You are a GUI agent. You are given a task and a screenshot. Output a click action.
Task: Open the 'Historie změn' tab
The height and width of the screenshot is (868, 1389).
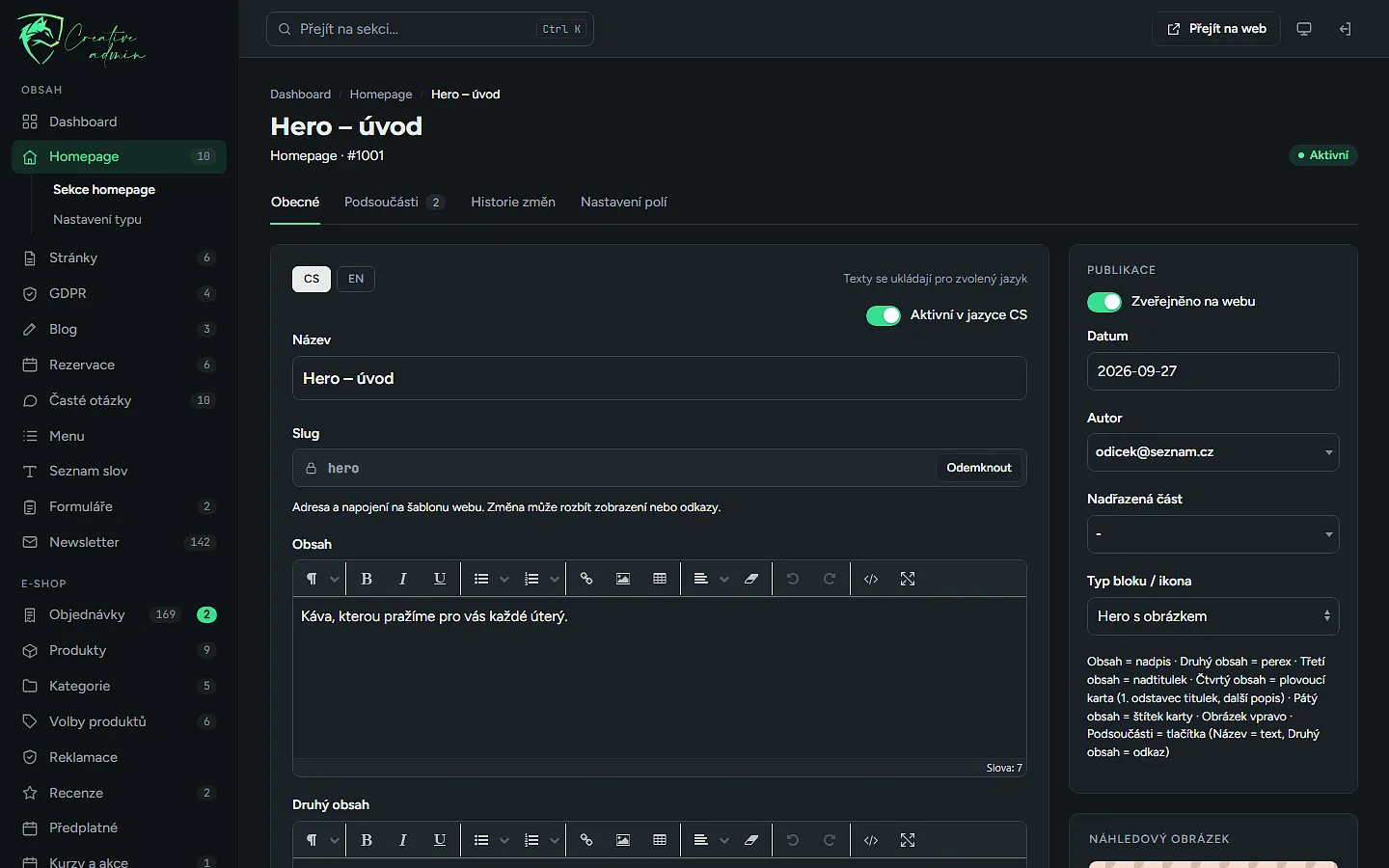point(513,203)
